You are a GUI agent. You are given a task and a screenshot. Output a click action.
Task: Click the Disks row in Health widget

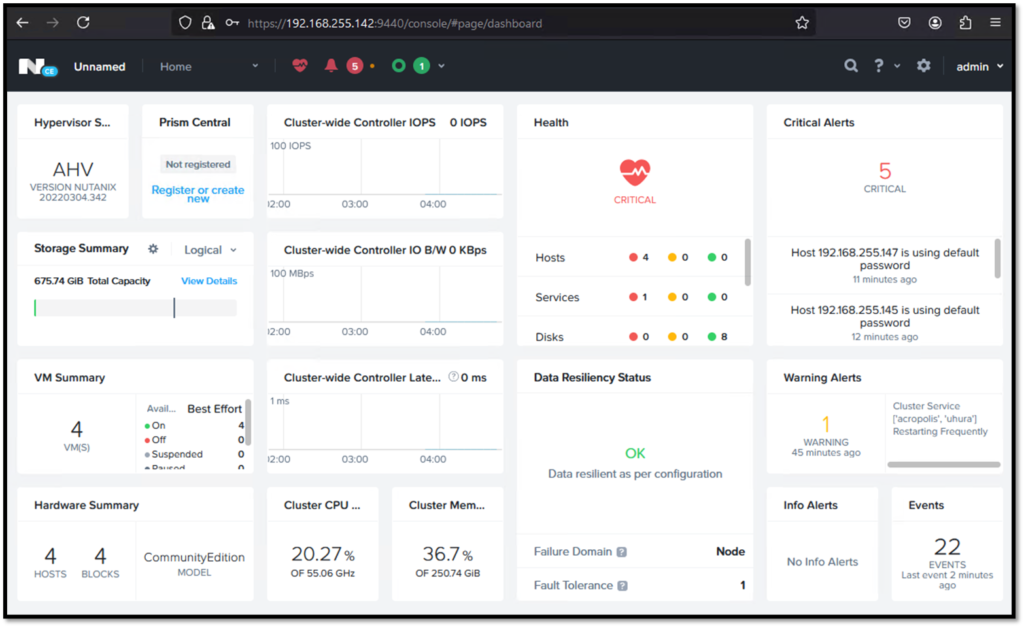coord(632,336)
